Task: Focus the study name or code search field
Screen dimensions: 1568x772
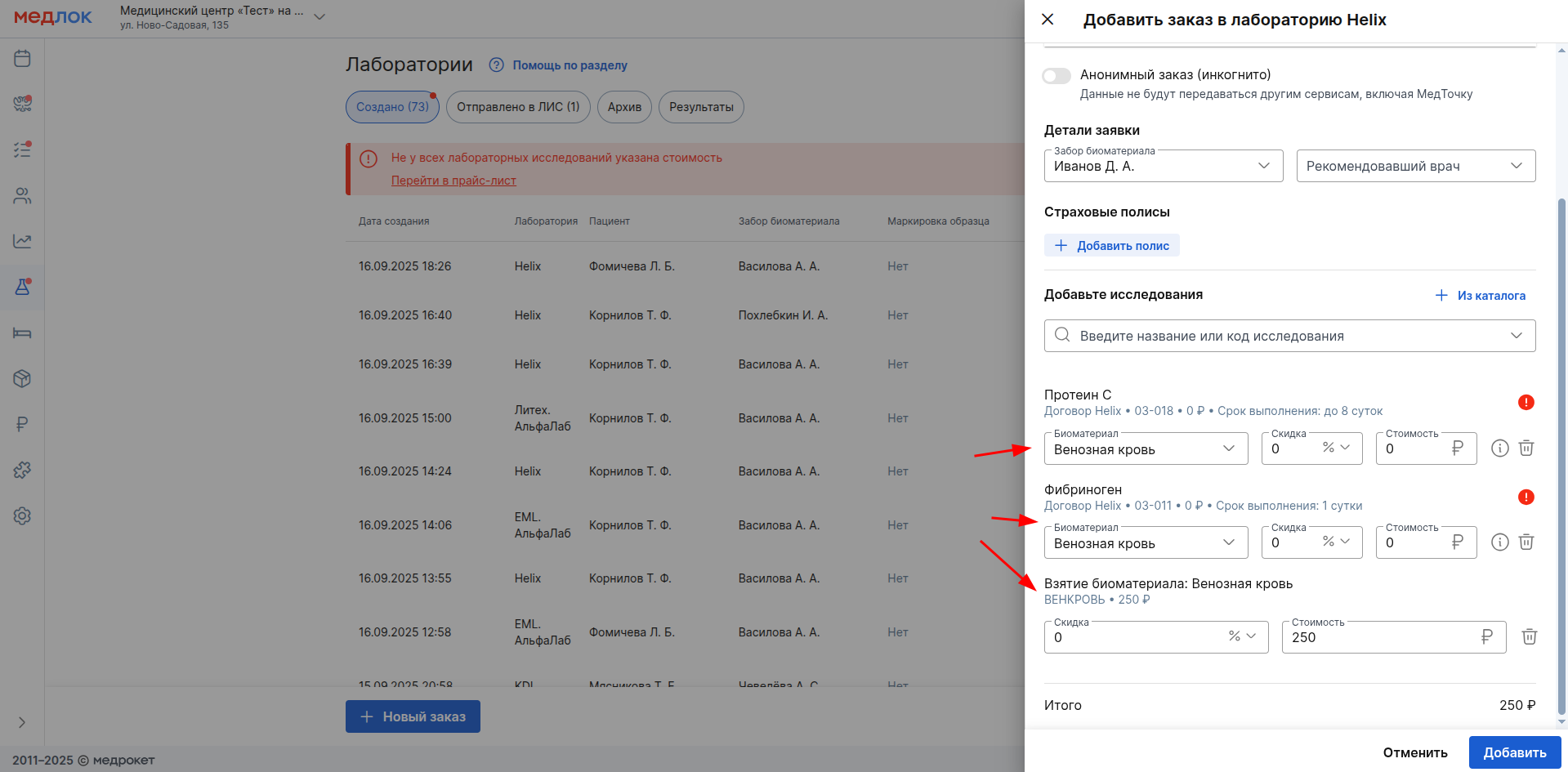Action: [x=1283, y=336]
